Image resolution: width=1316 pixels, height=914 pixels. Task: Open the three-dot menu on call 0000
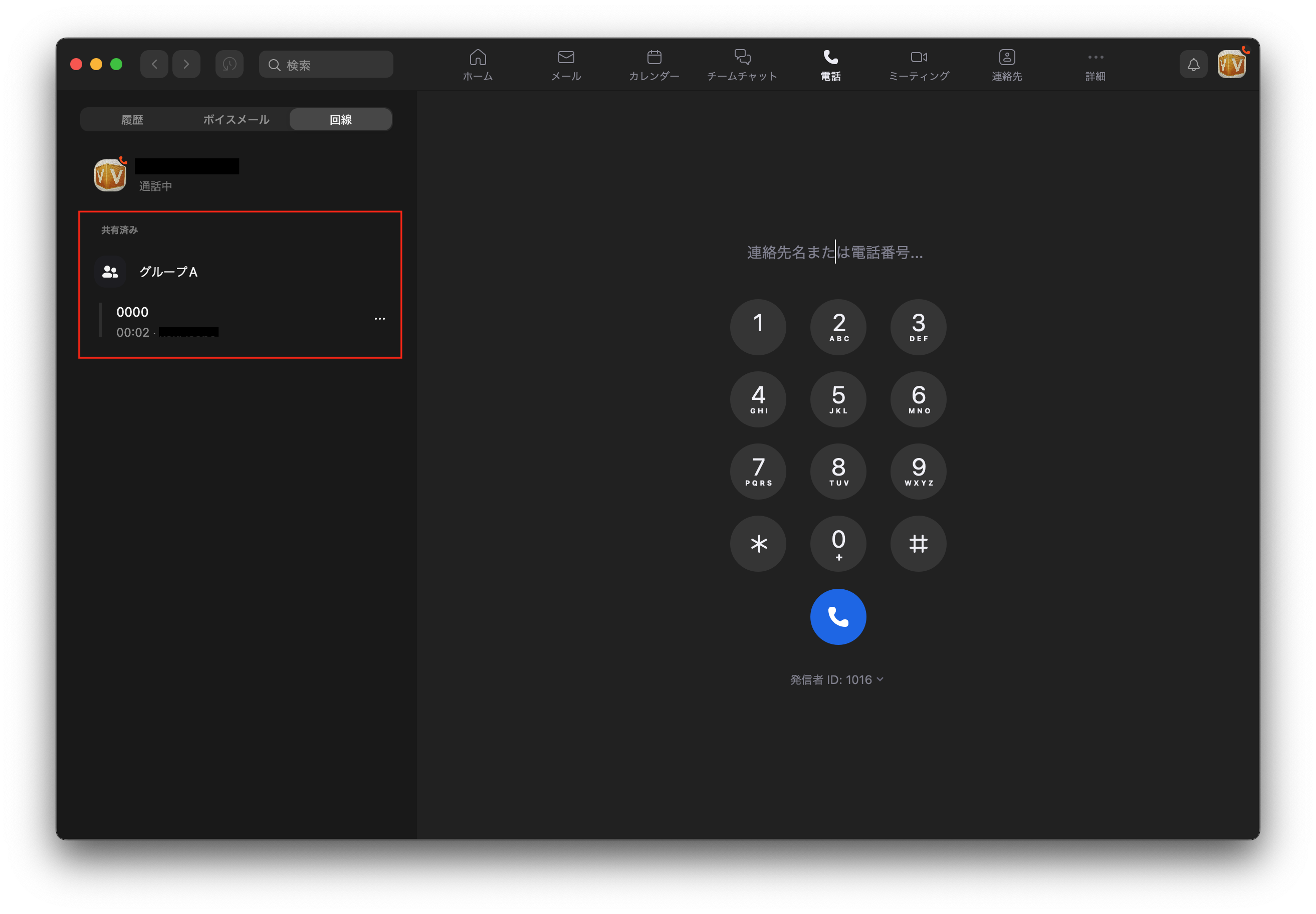(x=380, y=318)
